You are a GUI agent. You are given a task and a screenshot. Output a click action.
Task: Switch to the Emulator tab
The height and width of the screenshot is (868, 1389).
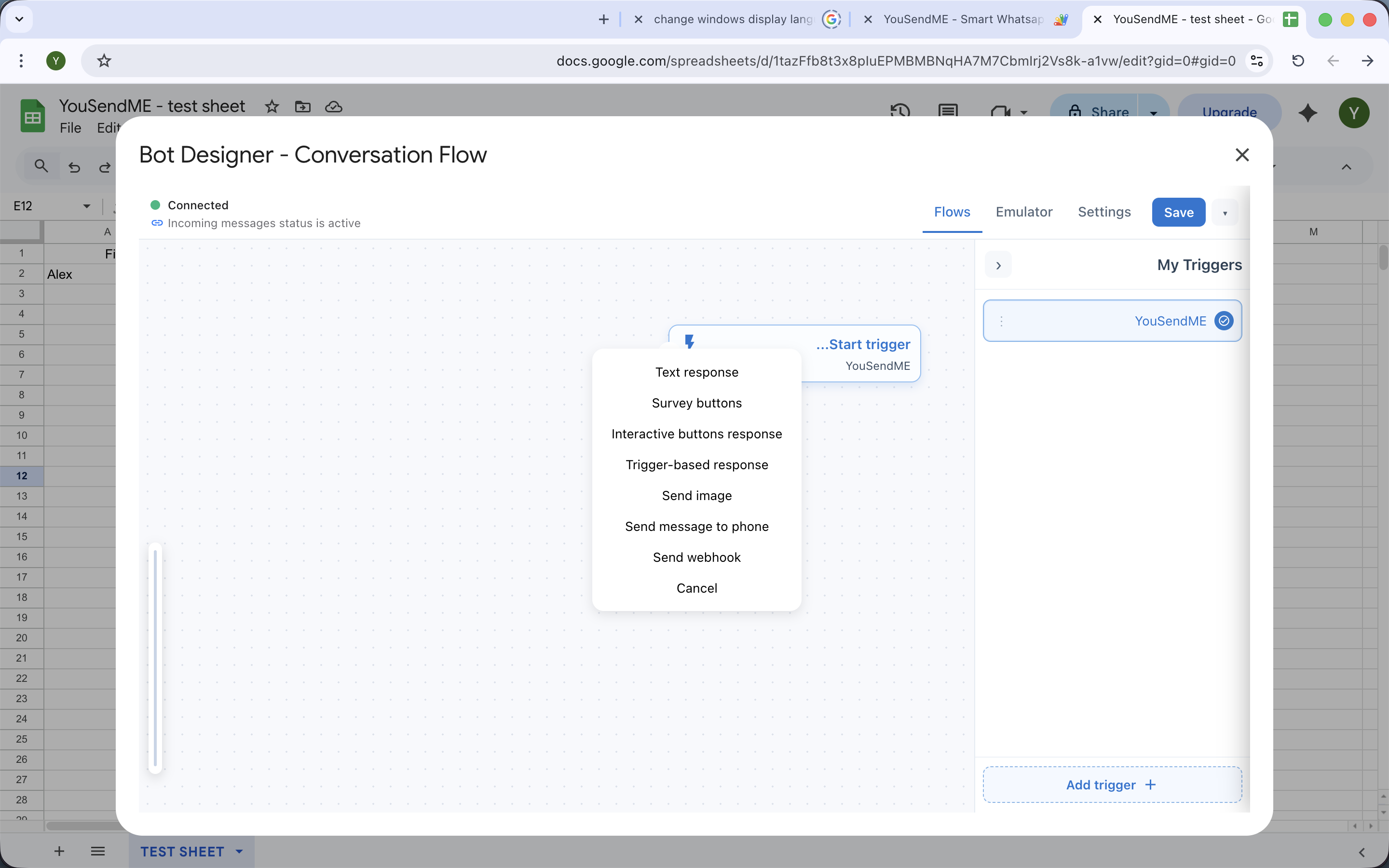[x=1024, y=212]
